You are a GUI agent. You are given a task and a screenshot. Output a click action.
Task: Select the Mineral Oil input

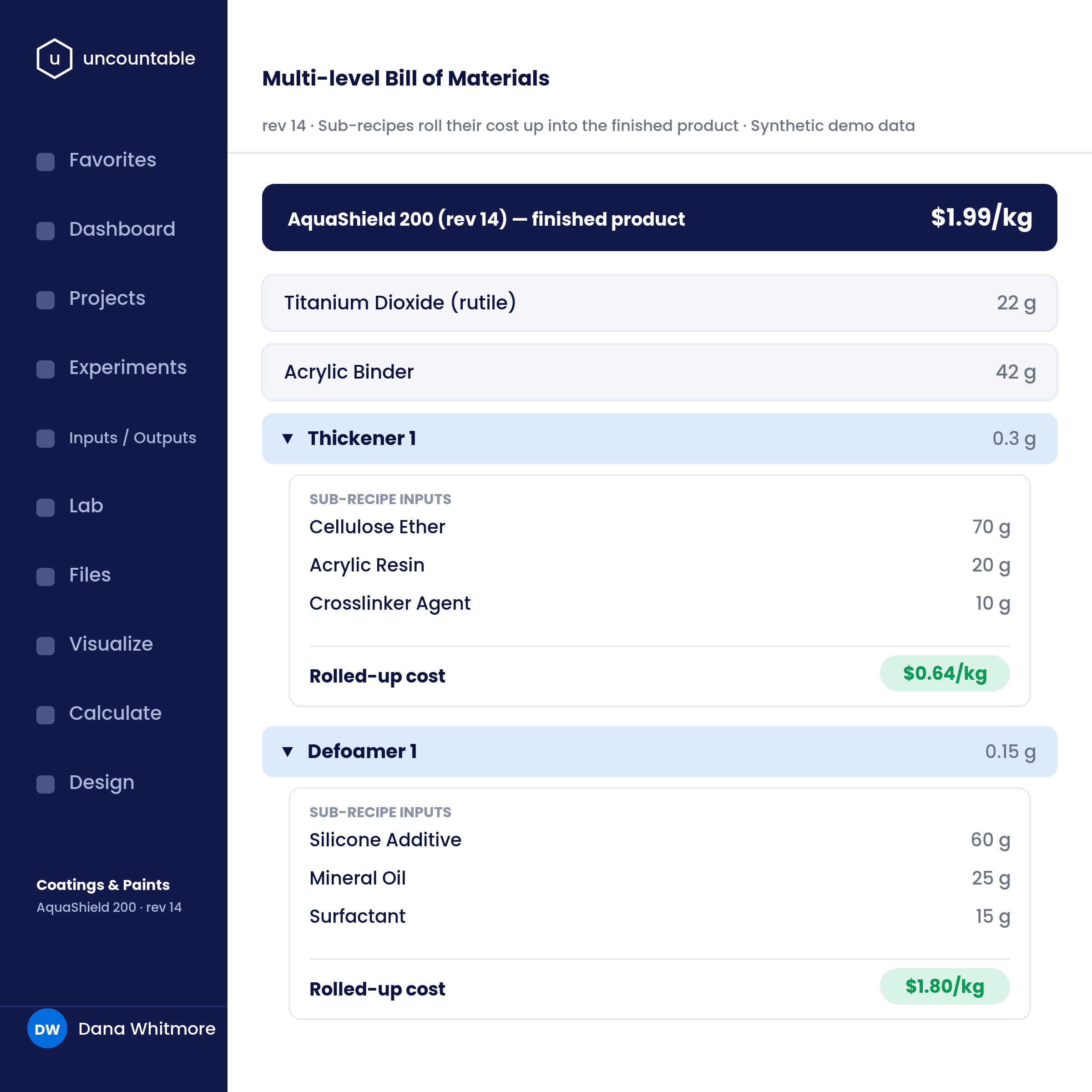[357, 878]
